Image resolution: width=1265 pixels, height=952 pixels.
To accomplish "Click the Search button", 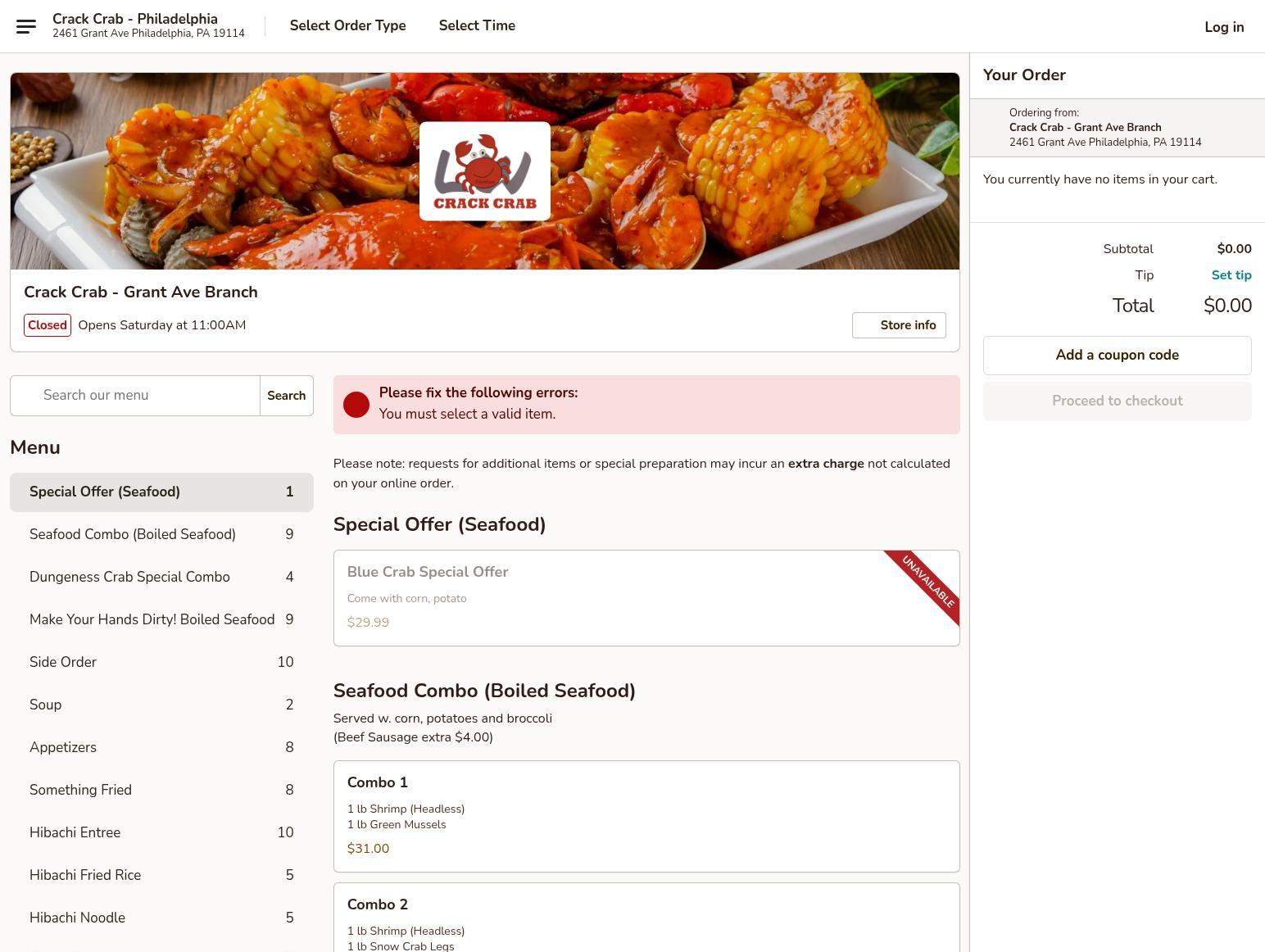I will 287,396.
